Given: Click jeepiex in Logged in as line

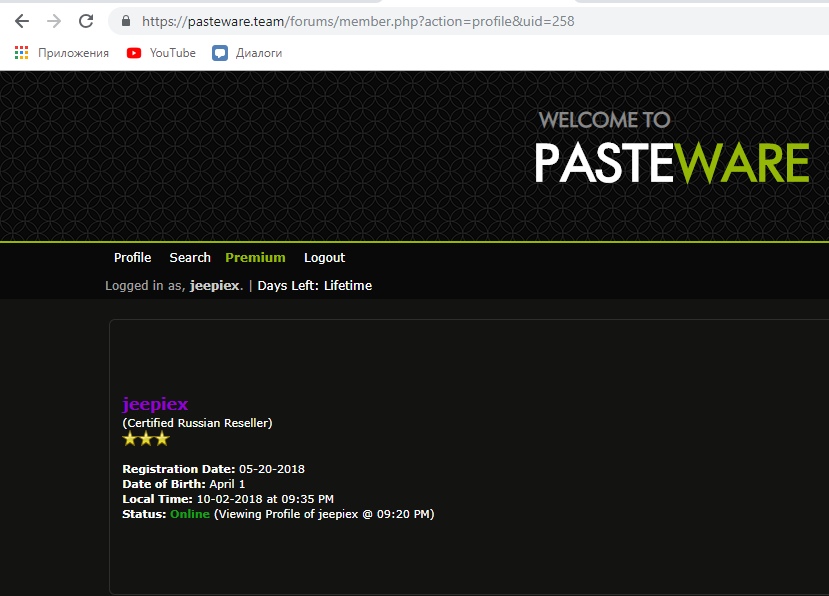Looking at the screenshot, I should (215, 286).
